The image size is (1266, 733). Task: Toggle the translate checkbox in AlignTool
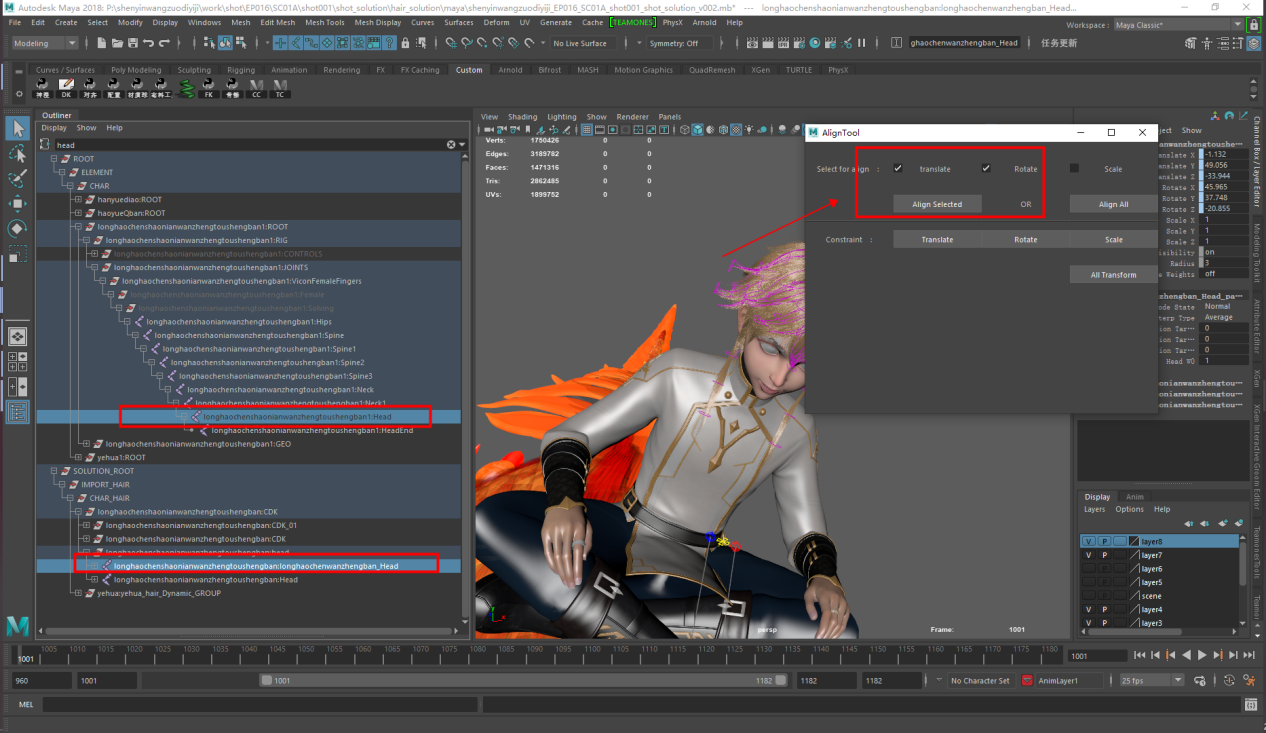pos(898,169)
